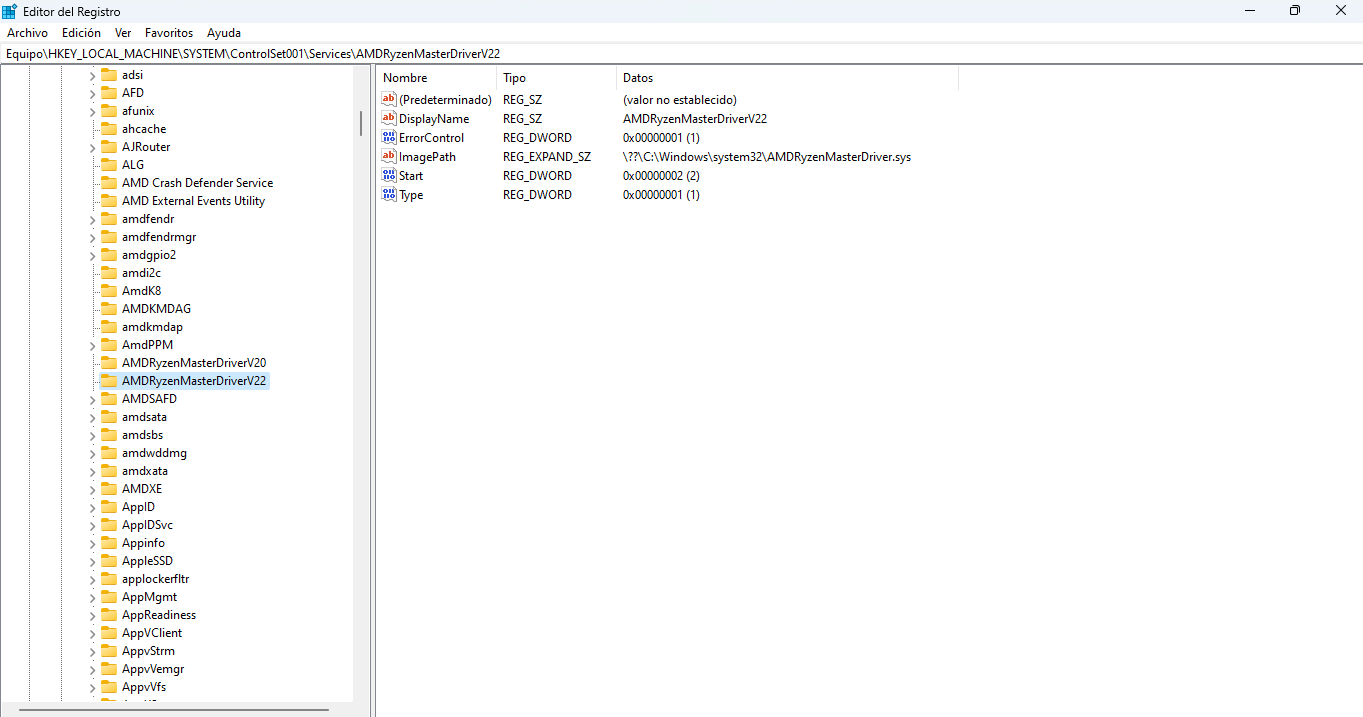Click the Datos column header
This screenshot has width=1363, height=717.
(787, 78)
